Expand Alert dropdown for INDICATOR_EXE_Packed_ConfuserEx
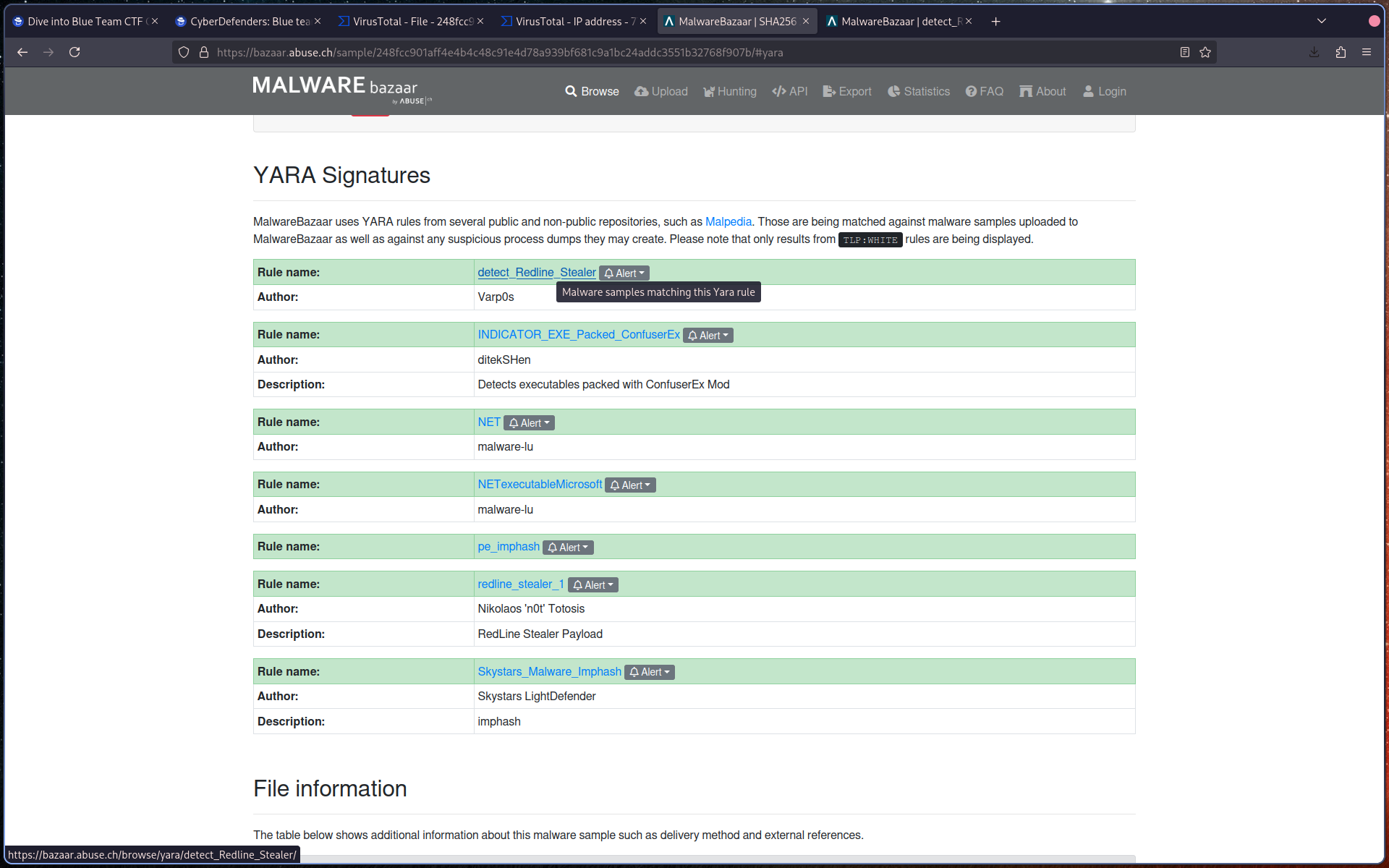Screen dimensions: 1389x868 pos(708,335)
